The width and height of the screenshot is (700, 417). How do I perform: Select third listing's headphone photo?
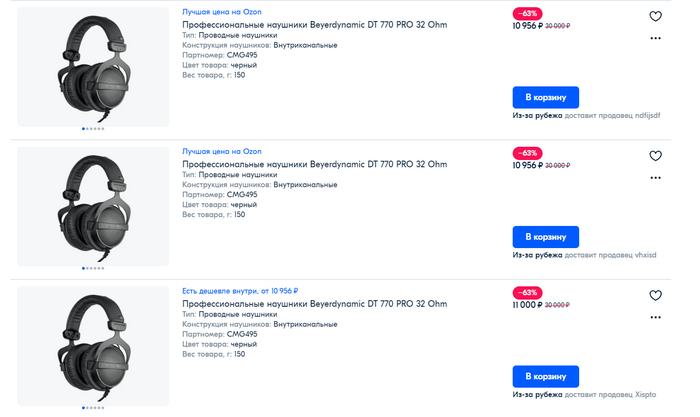tap(93, 345)
